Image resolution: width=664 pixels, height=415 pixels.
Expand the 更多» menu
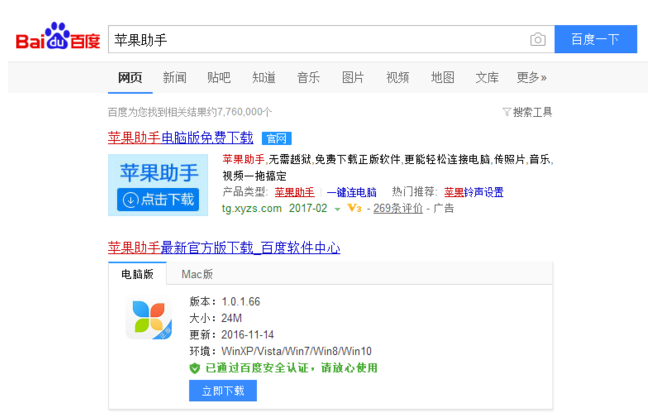click(x=532, y=77)
